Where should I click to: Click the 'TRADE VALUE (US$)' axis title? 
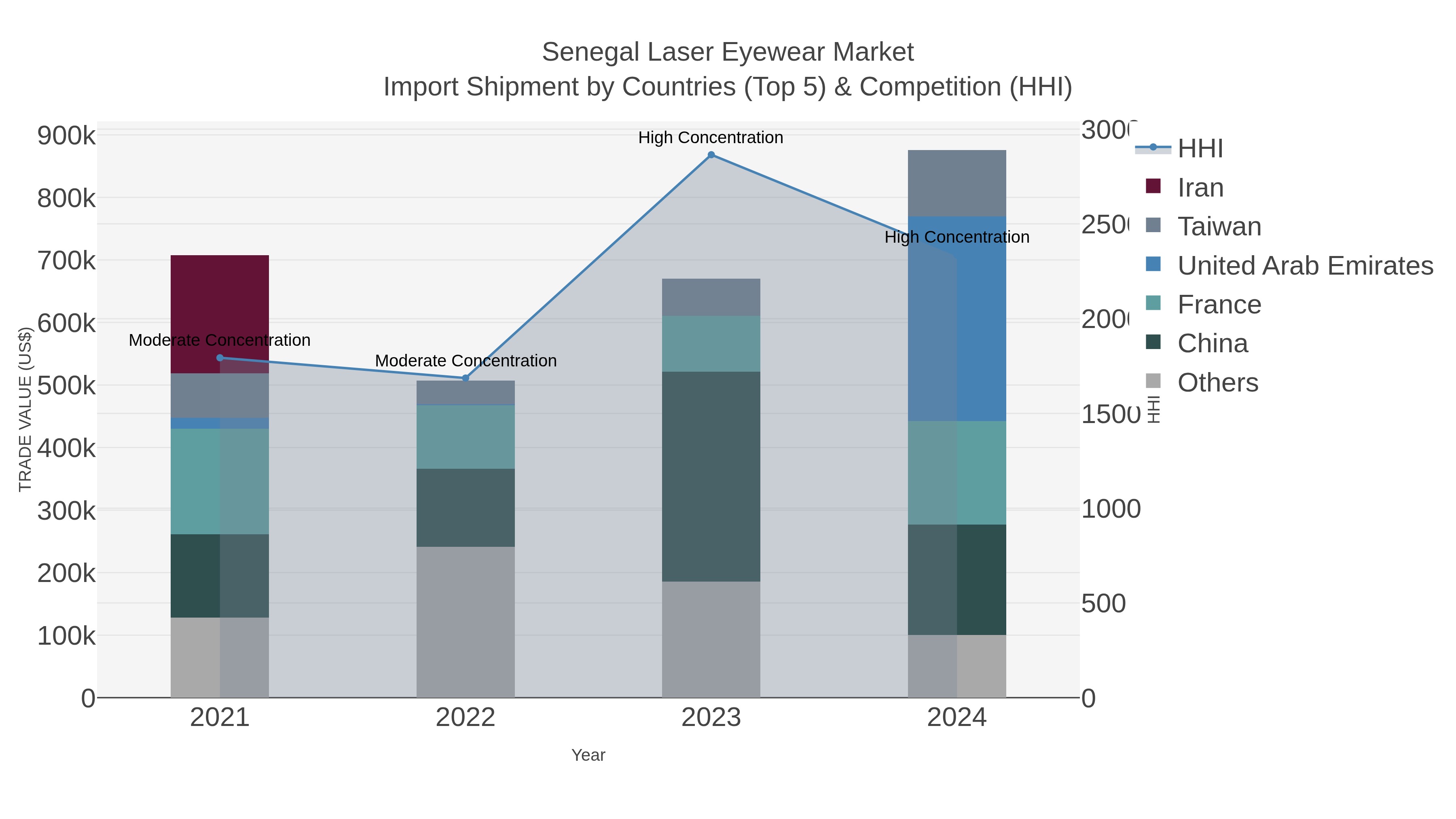[25, 409]
